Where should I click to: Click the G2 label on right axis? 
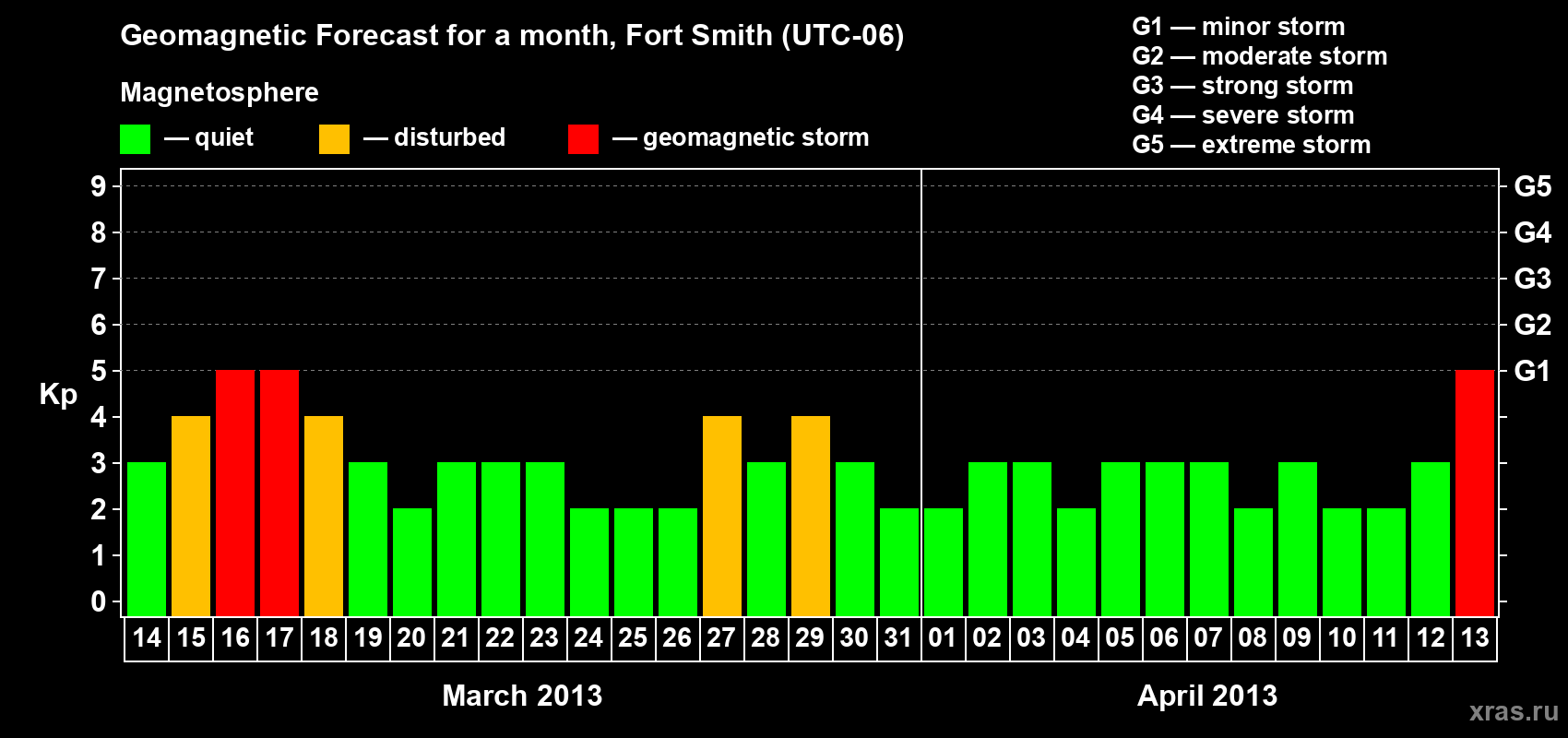[x=1532, y=325]
